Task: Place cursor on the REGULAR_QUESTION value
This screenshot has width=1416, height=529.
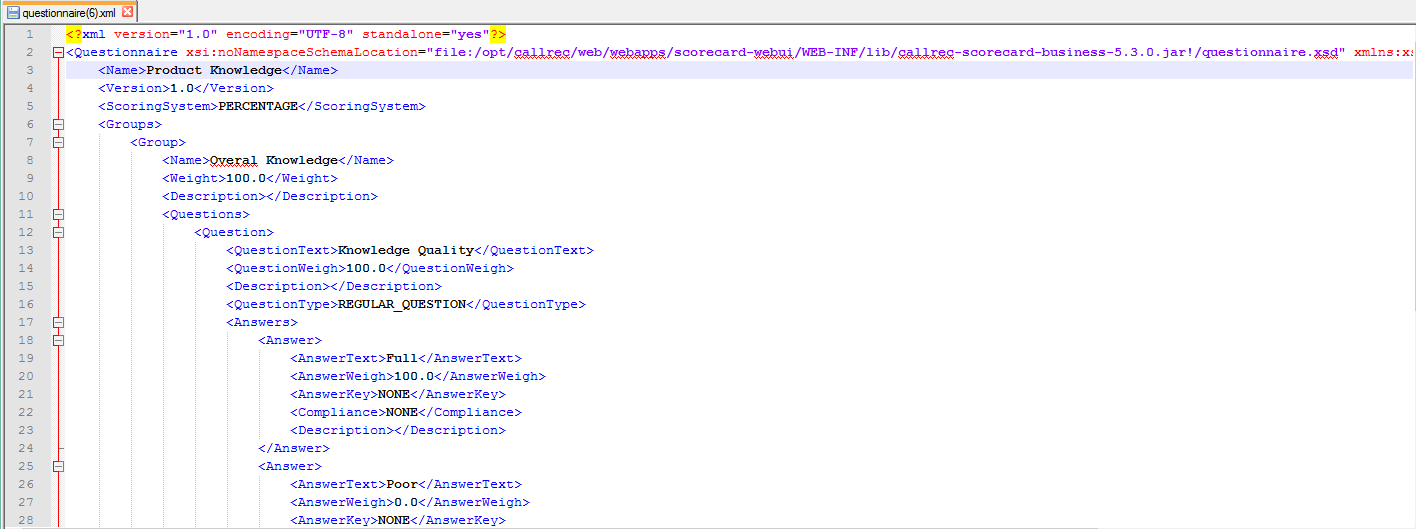Action: [402, 304]
